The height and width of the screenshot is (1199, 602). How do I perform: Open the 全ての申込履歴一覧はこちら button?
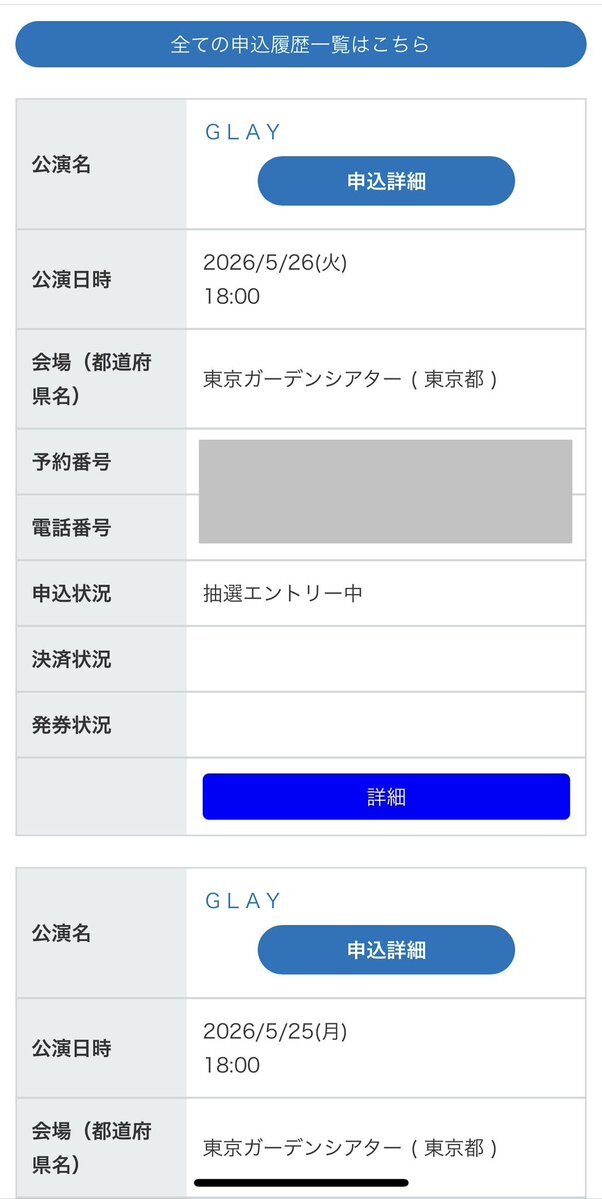click(x=300, y=45)
